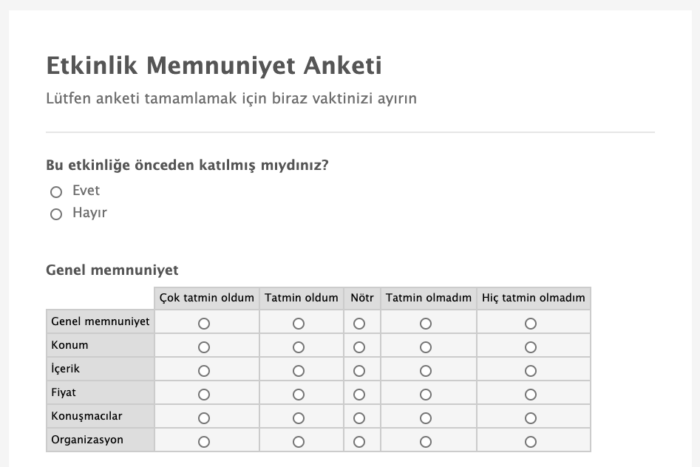Click the Fiyat row label

(x=64, y=393)
